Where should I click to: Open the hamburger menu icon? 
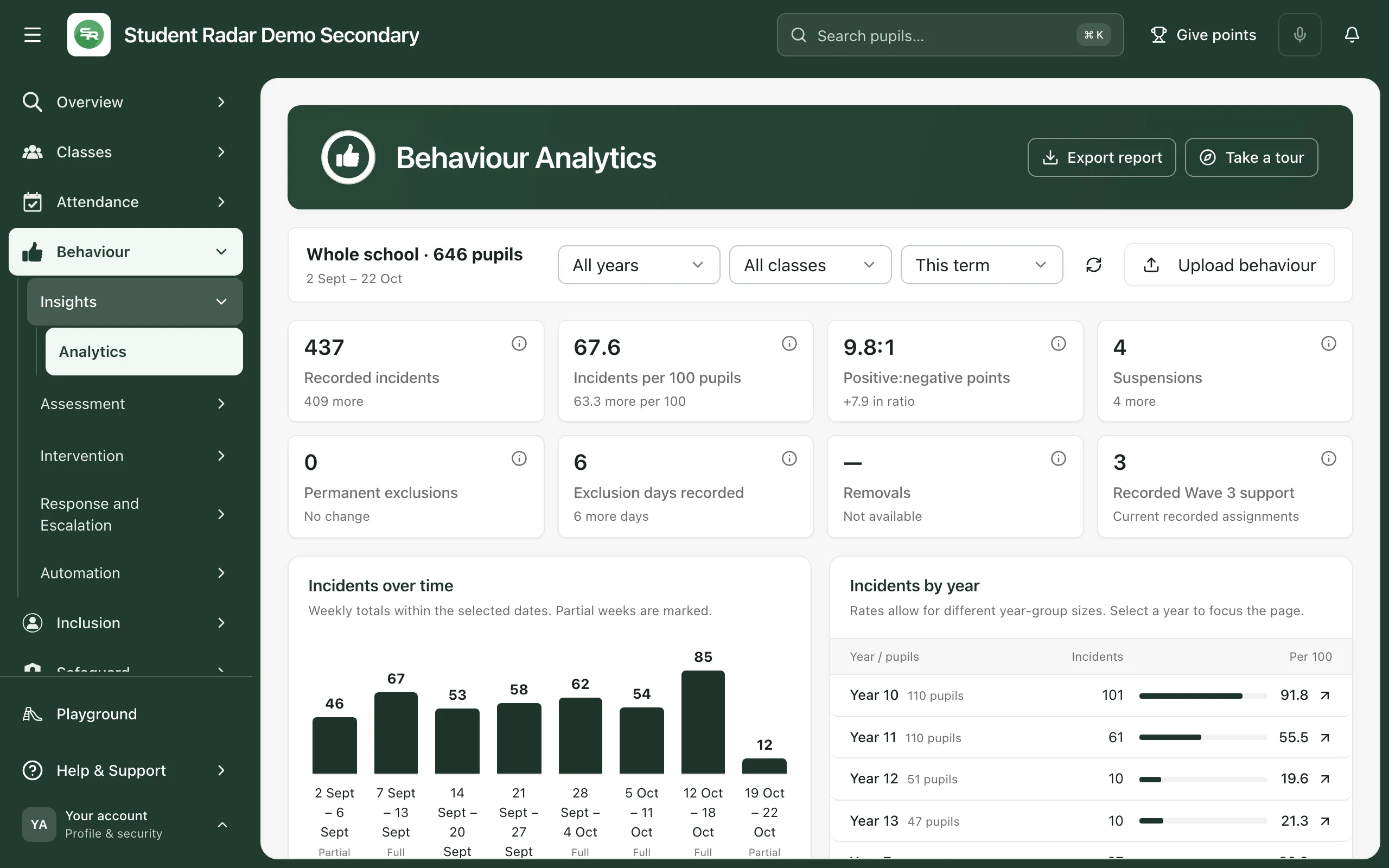32,34
